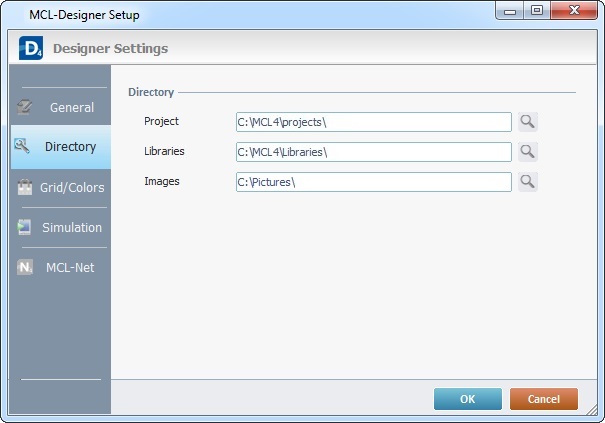Browse for the Images directory folder
605x423 pixels.
pos(527,182)
